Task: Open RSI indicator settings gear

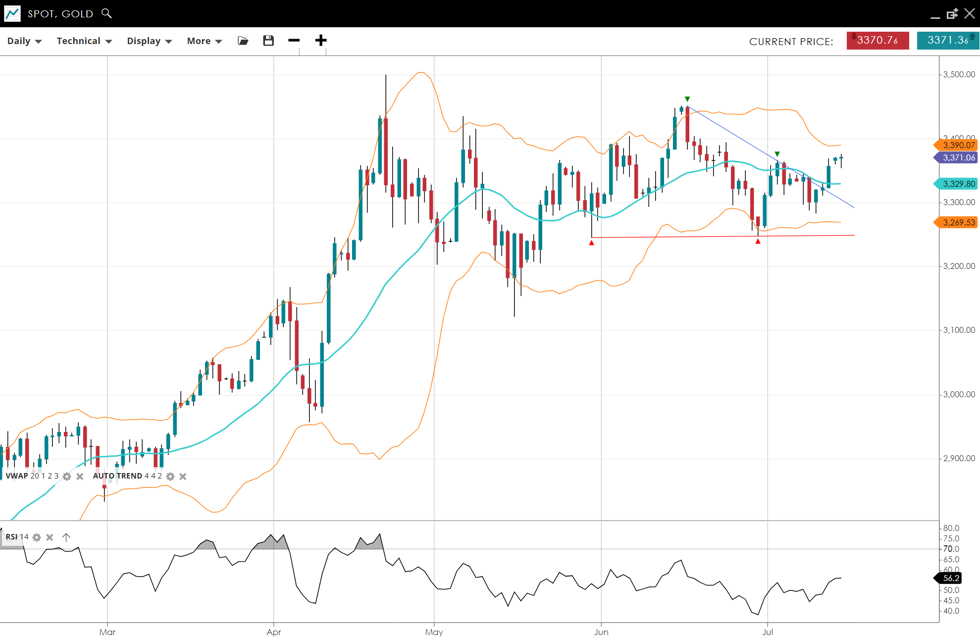Action: (x=37, y=538)
